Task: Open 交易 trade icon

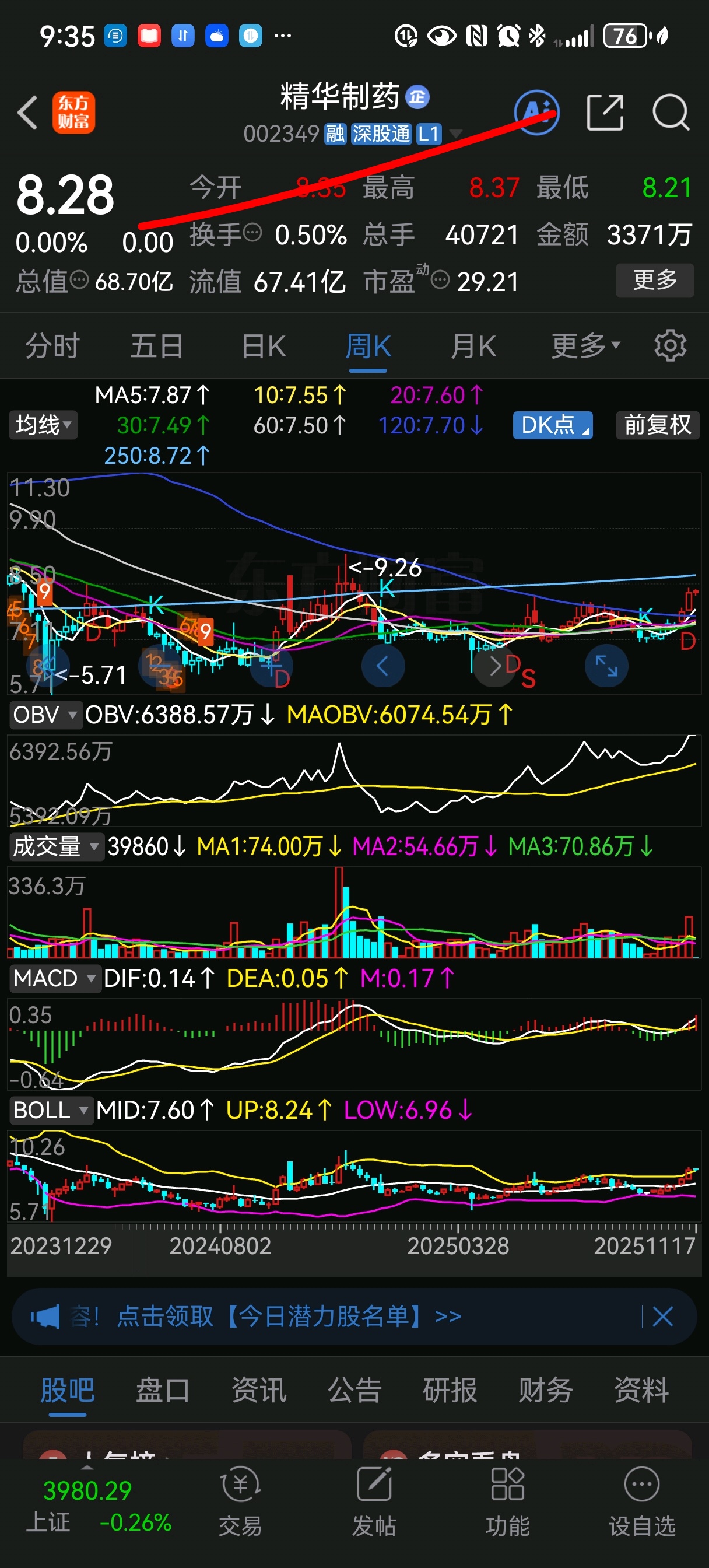Action: pos(240,1502)
